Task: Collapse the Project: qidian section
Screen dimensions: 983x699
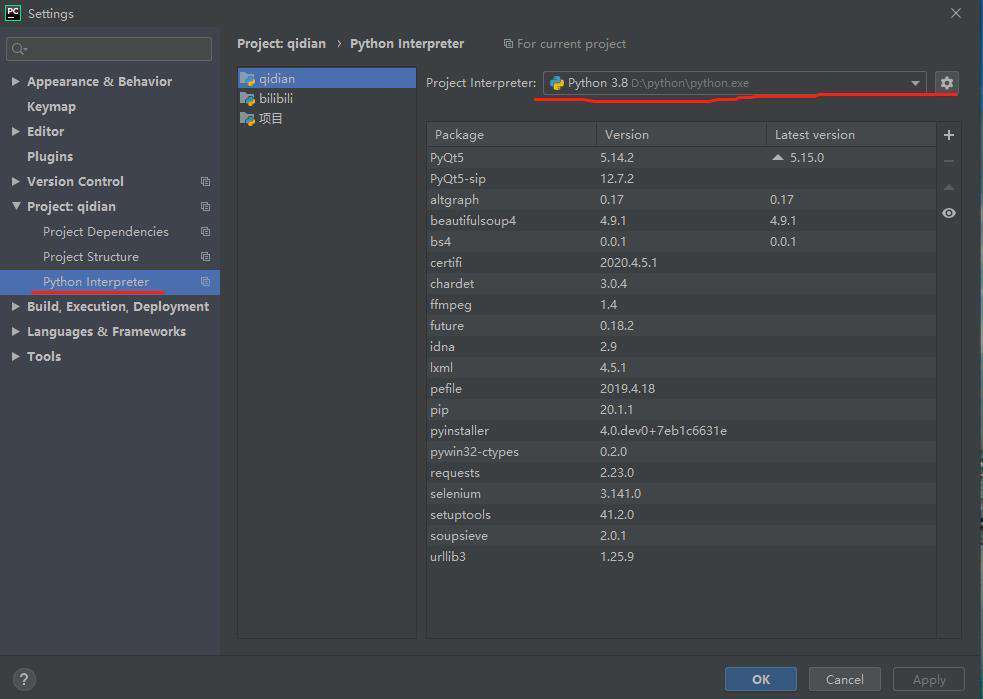Action: tap(16, 206)
